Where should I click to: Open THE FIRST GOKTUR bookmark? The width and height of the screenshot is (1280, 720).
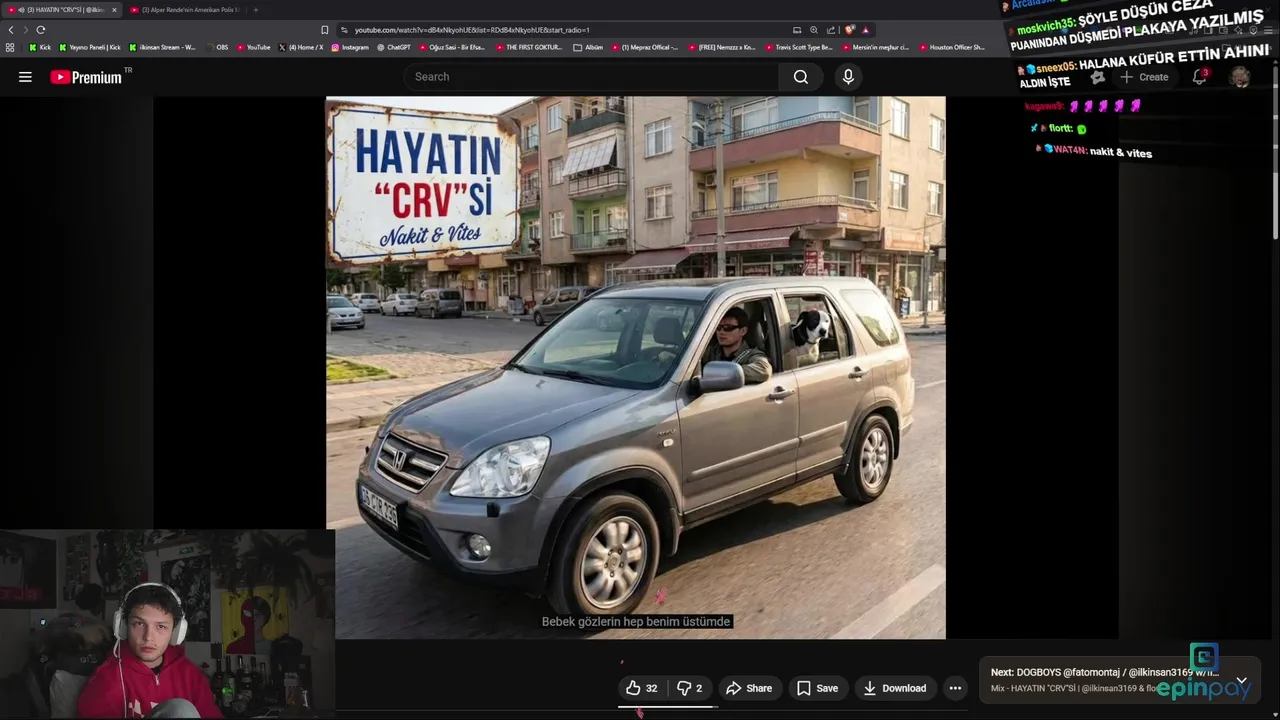click(528, 47)
